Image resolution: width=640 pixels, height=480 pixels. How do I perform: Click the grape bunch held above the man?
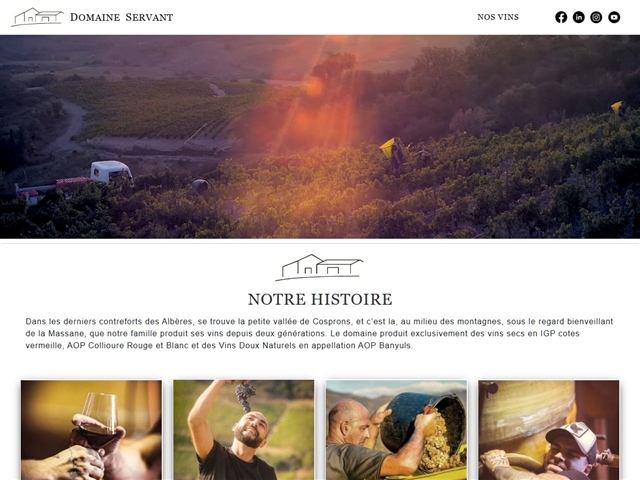[244, 395]
